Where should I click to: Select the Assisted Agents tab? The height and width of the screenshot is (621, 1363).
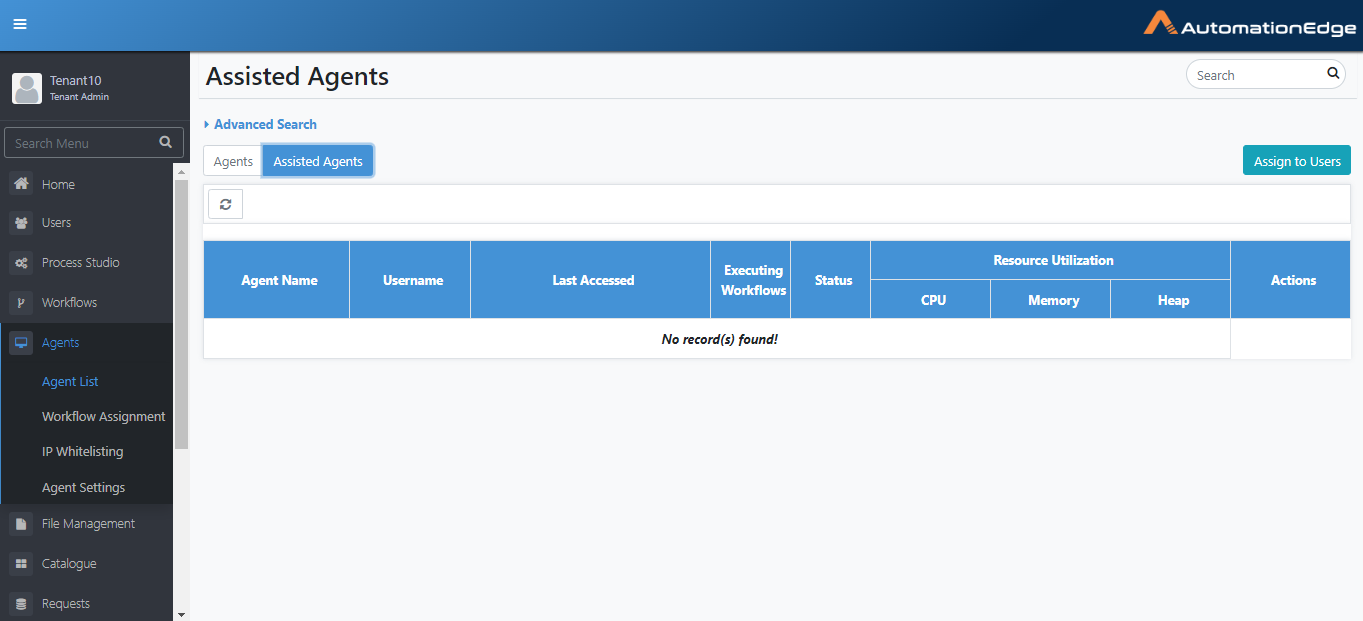[318, 161]
